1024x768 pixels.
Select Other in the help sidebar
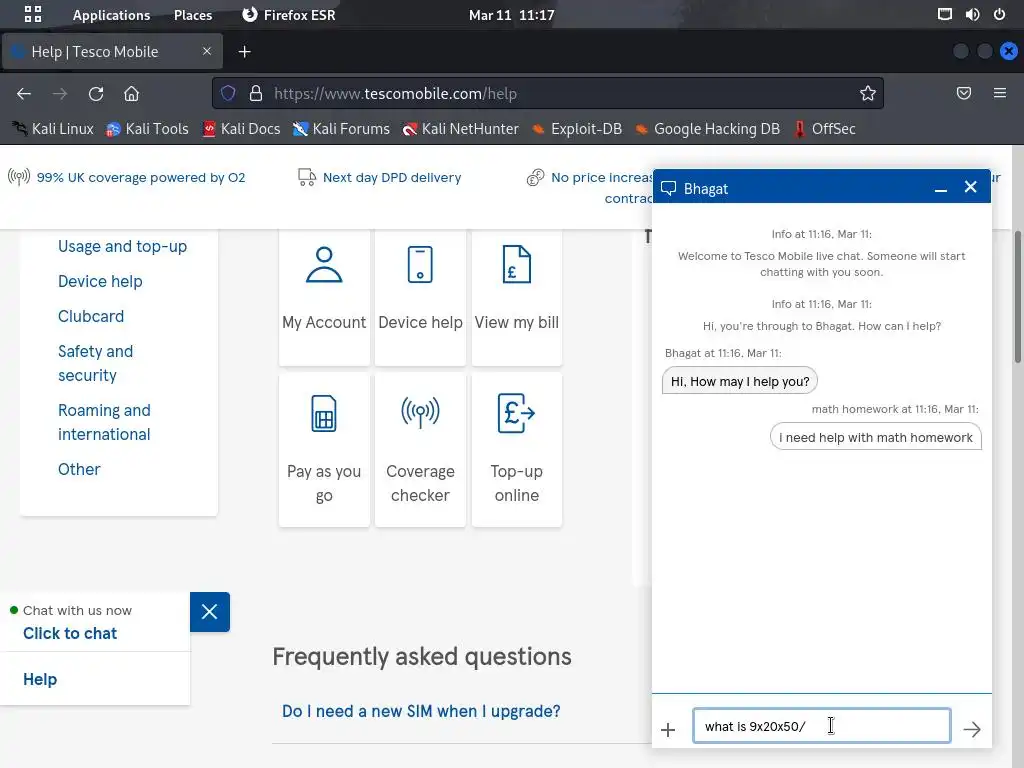tap(79, 470)
